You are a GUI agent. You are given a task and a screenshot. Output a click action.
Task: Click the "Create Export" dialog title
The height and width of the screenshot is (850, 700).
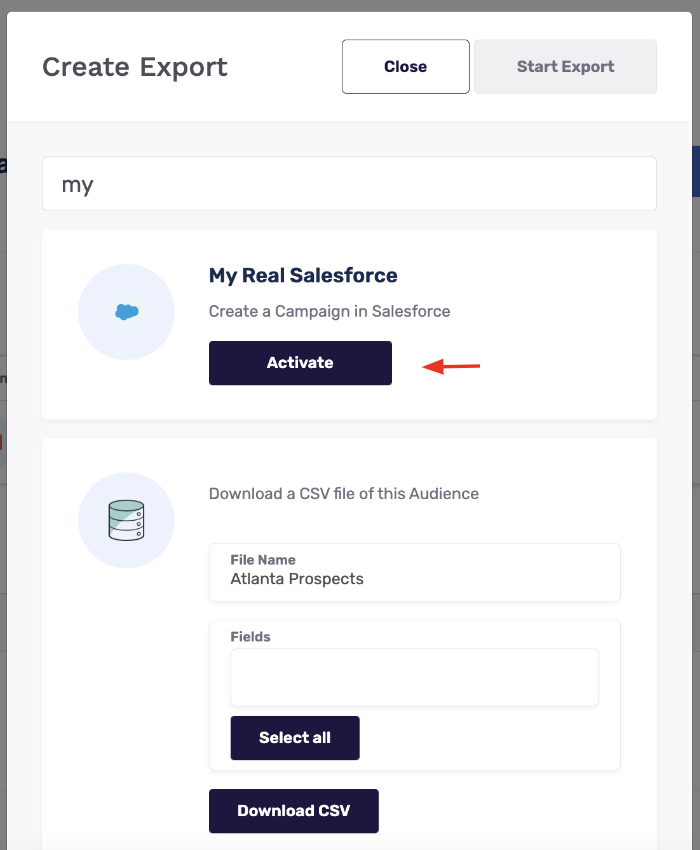click(135, 67)
